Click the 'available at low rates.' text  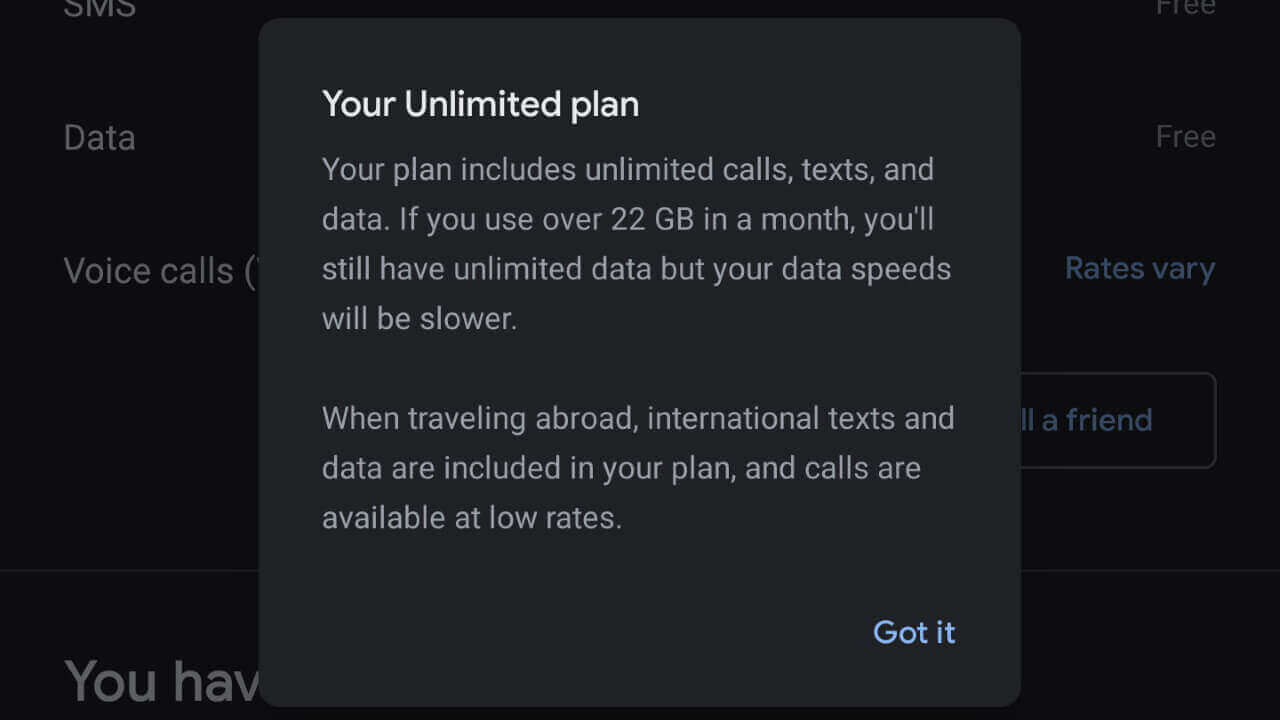coord(471,518)
